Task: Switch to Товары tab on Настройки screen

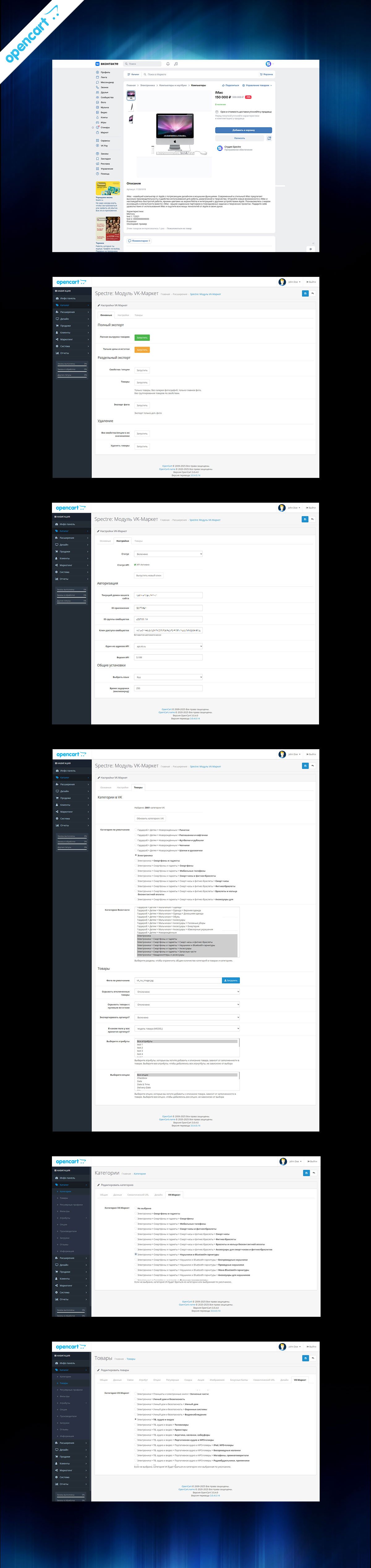Action: click(139, 540)
